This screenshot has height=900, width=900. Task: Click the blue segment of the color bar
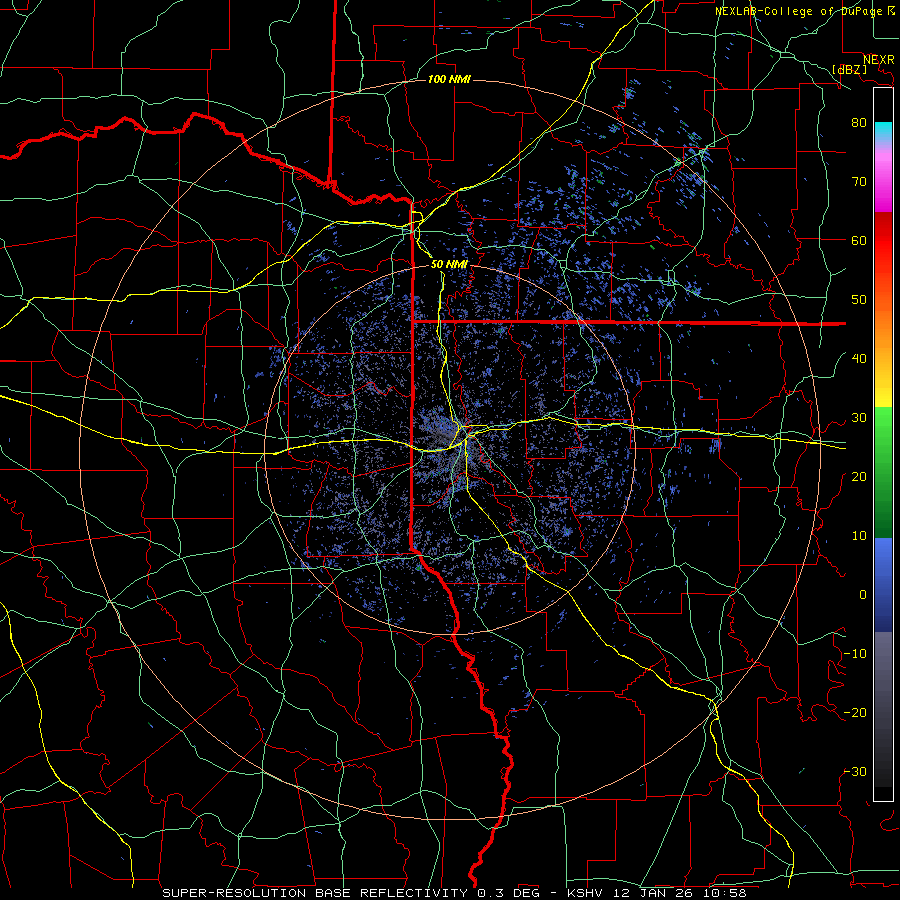(883, 584)
